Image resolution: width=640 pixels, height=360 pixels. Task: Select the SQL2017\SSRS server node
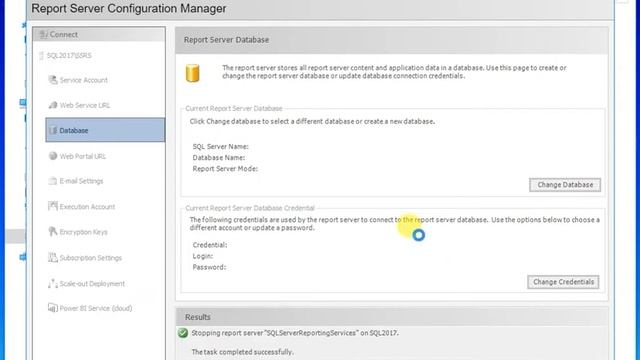tap(69, 56)
